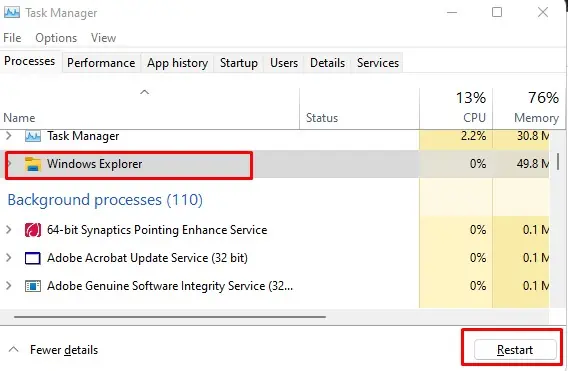Maximize the Task Manager window
This screenshot has height=371, width=568.
coord(497,13)
